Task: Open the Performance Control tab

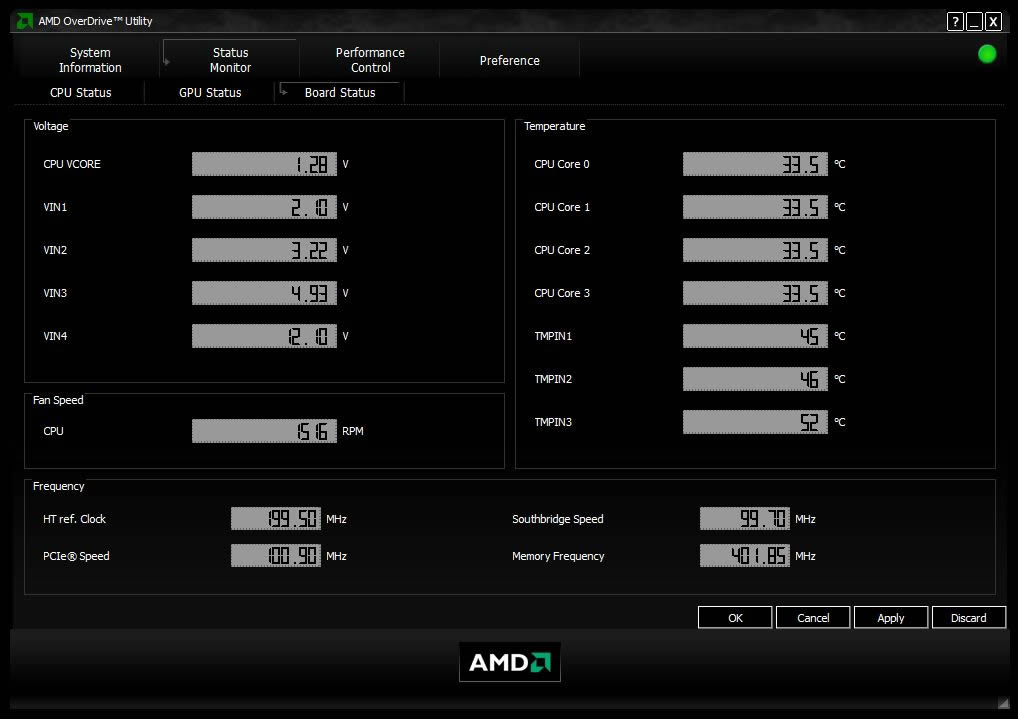Action: tap(370, 60)
